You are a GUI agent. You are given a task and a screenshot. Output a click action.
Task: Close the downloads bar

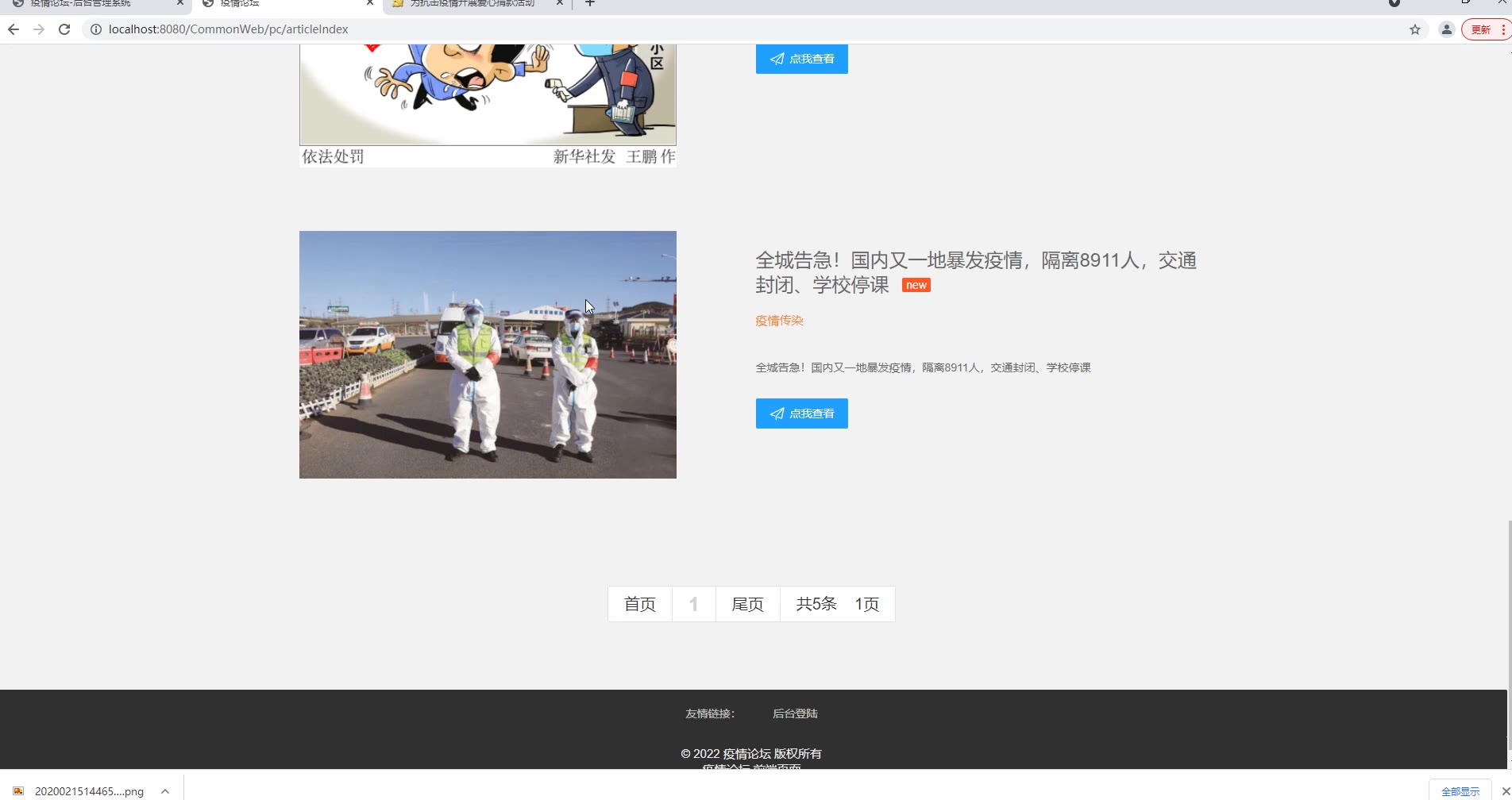tap(1505, 791)
